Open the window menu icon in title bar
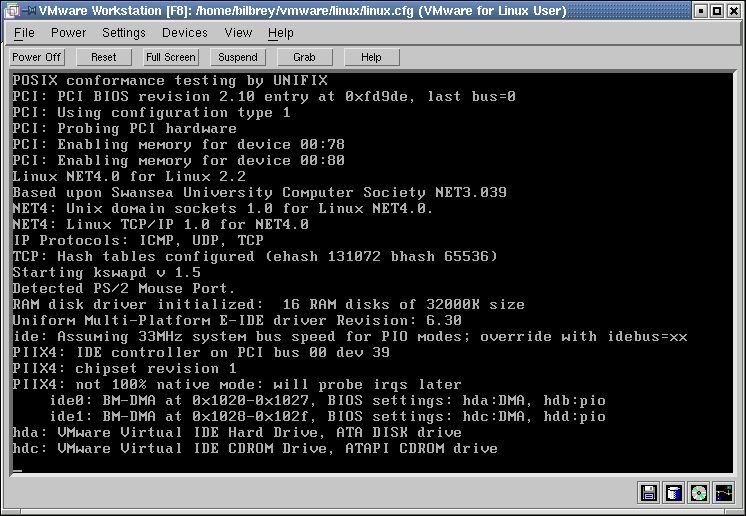The height and width of the screenshot is (516, 746). (13, 11)
